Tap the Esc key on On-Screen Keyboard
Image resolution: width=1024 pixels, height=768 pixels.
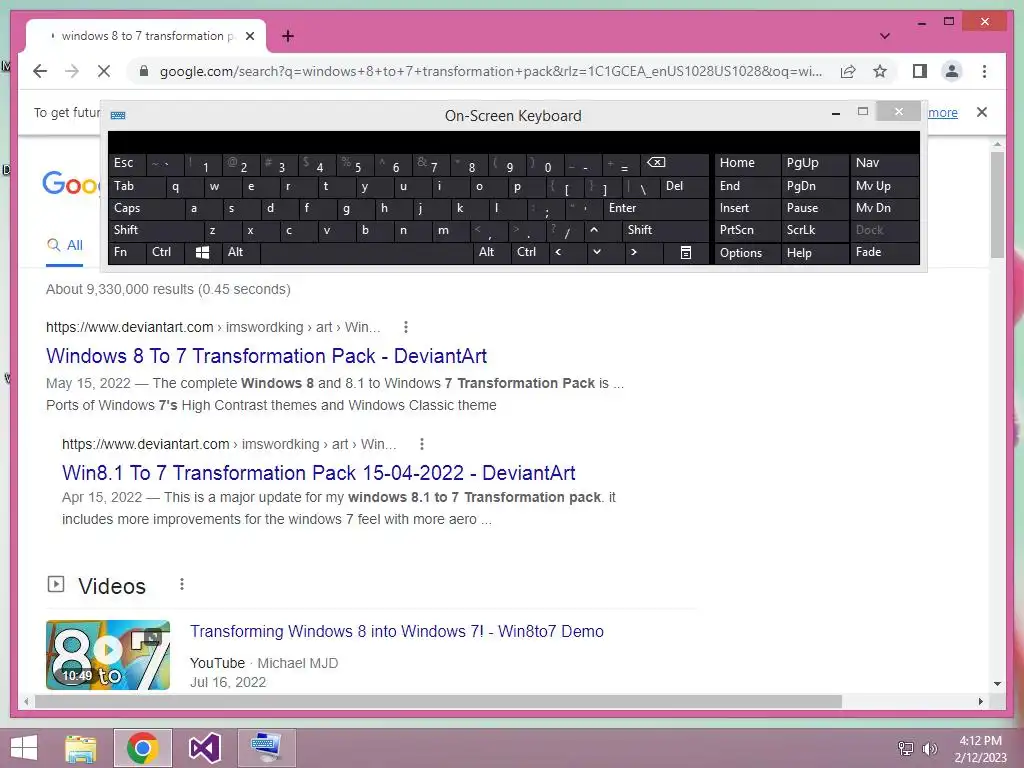(x=127, y=164)
